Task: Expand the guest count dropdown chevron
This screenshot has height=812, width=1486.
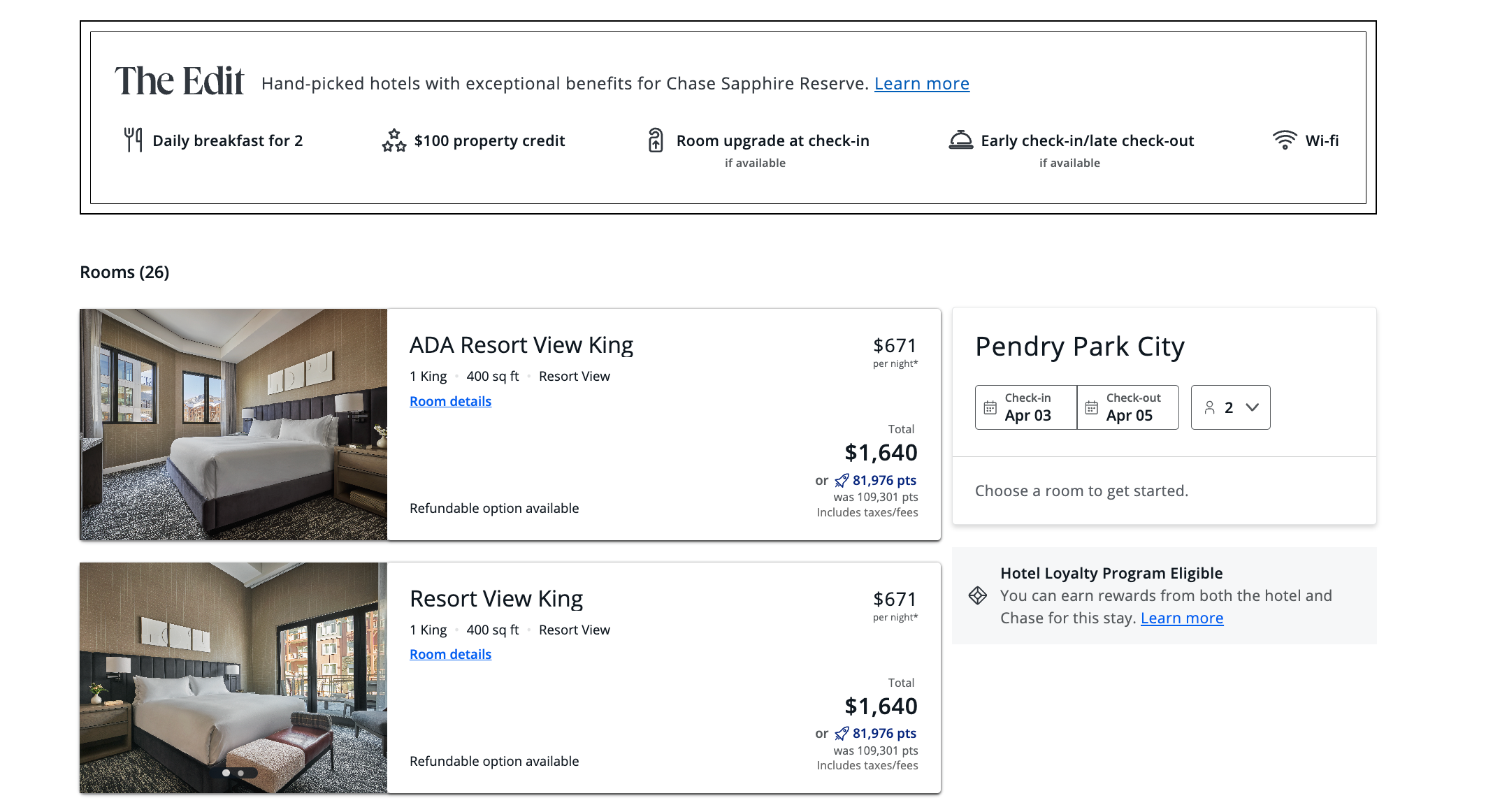Action: [1252, 407]
